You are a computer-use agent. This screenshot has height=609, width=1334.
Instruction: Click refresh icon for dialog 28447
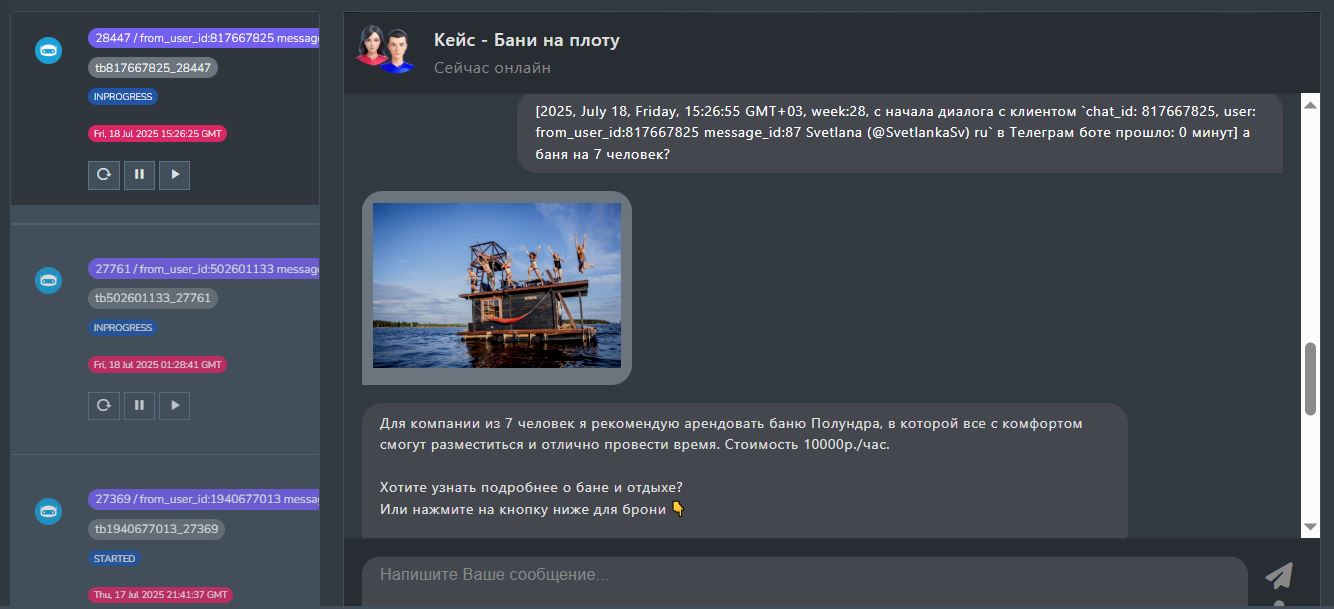(103, 175)
